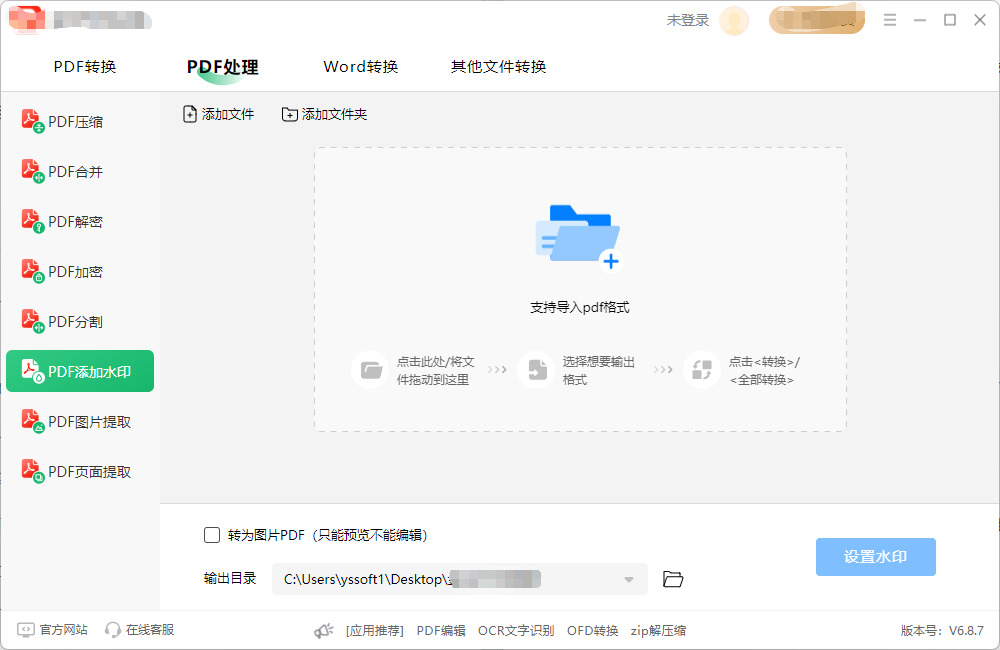Click the blue folder import icon
Image resolution: width=1000 pixels, height=650 pixels.
pos(579,237)
